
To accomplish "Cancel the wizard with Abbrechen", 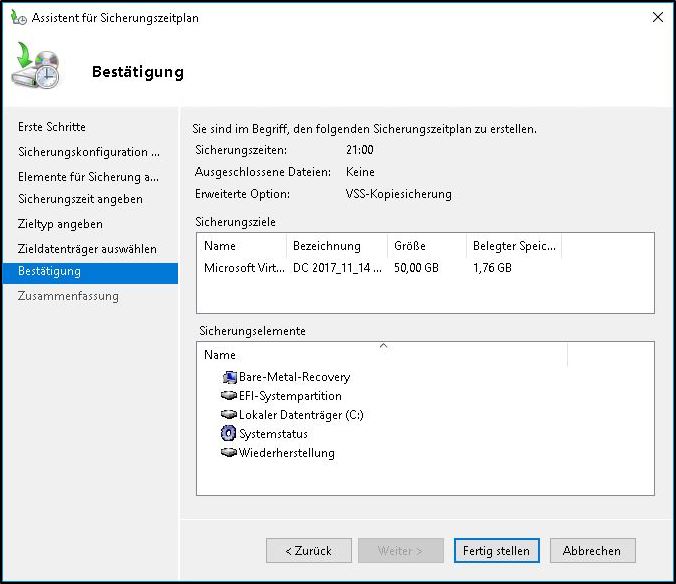I will tap(592, 550).
